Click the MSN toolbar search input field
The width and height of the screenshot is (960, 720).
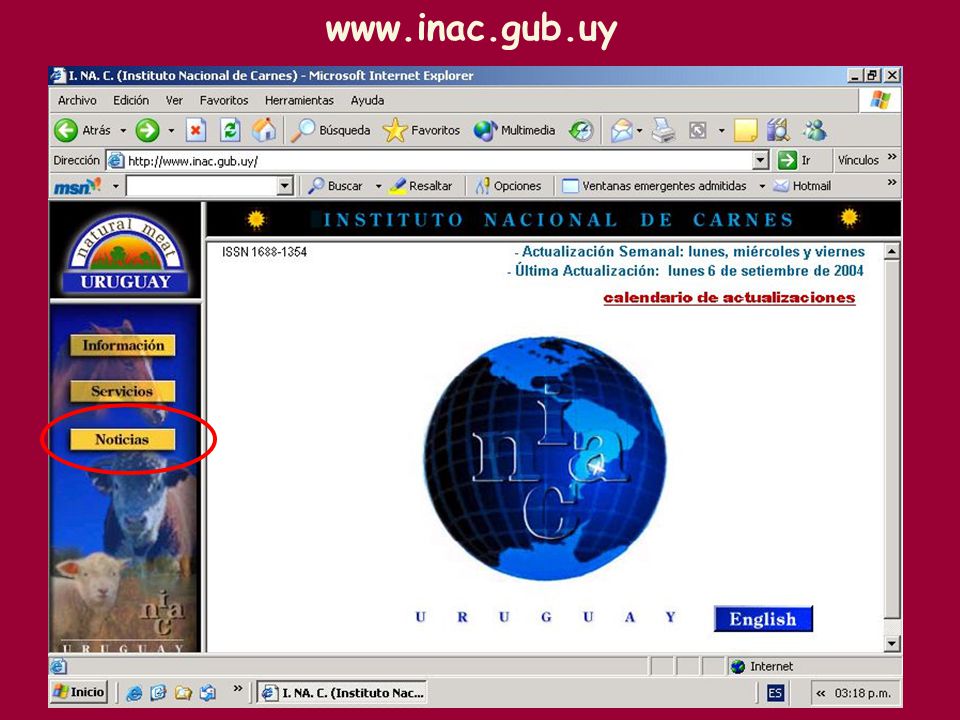point(201,186)
